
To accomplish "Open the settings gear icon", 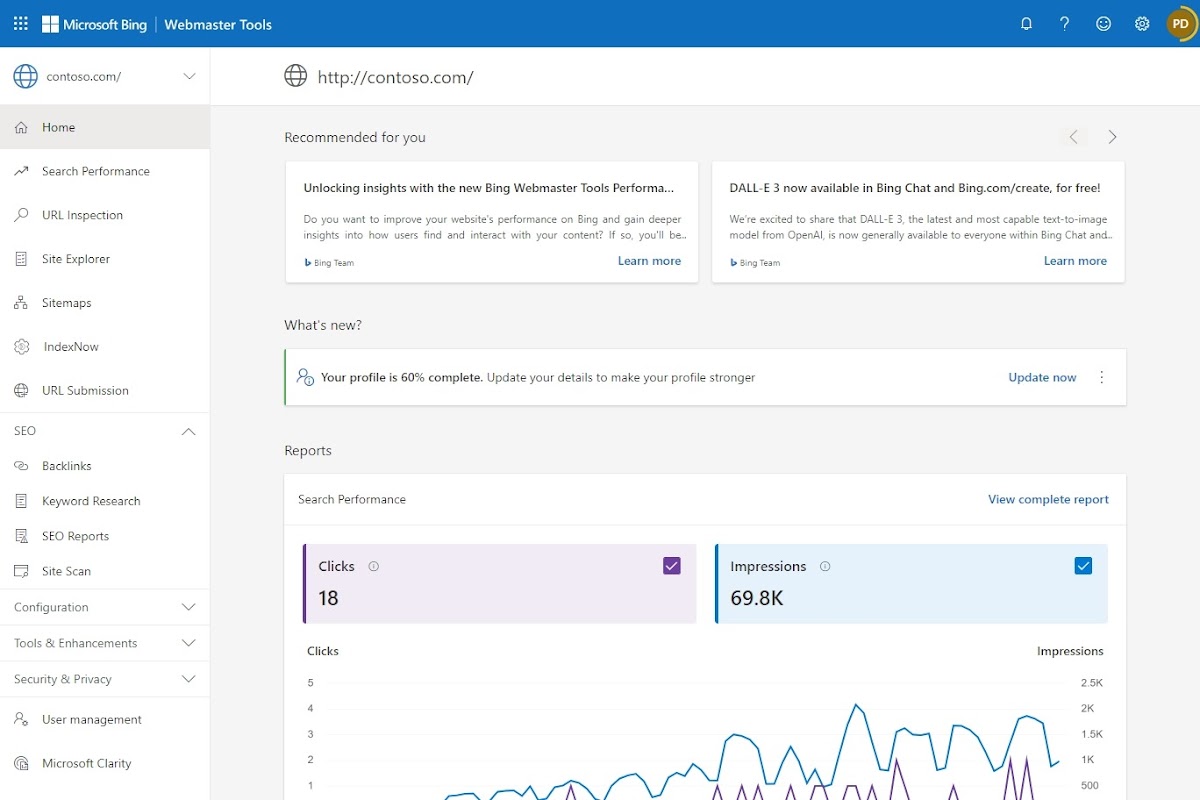I will tap(1142, 24).
